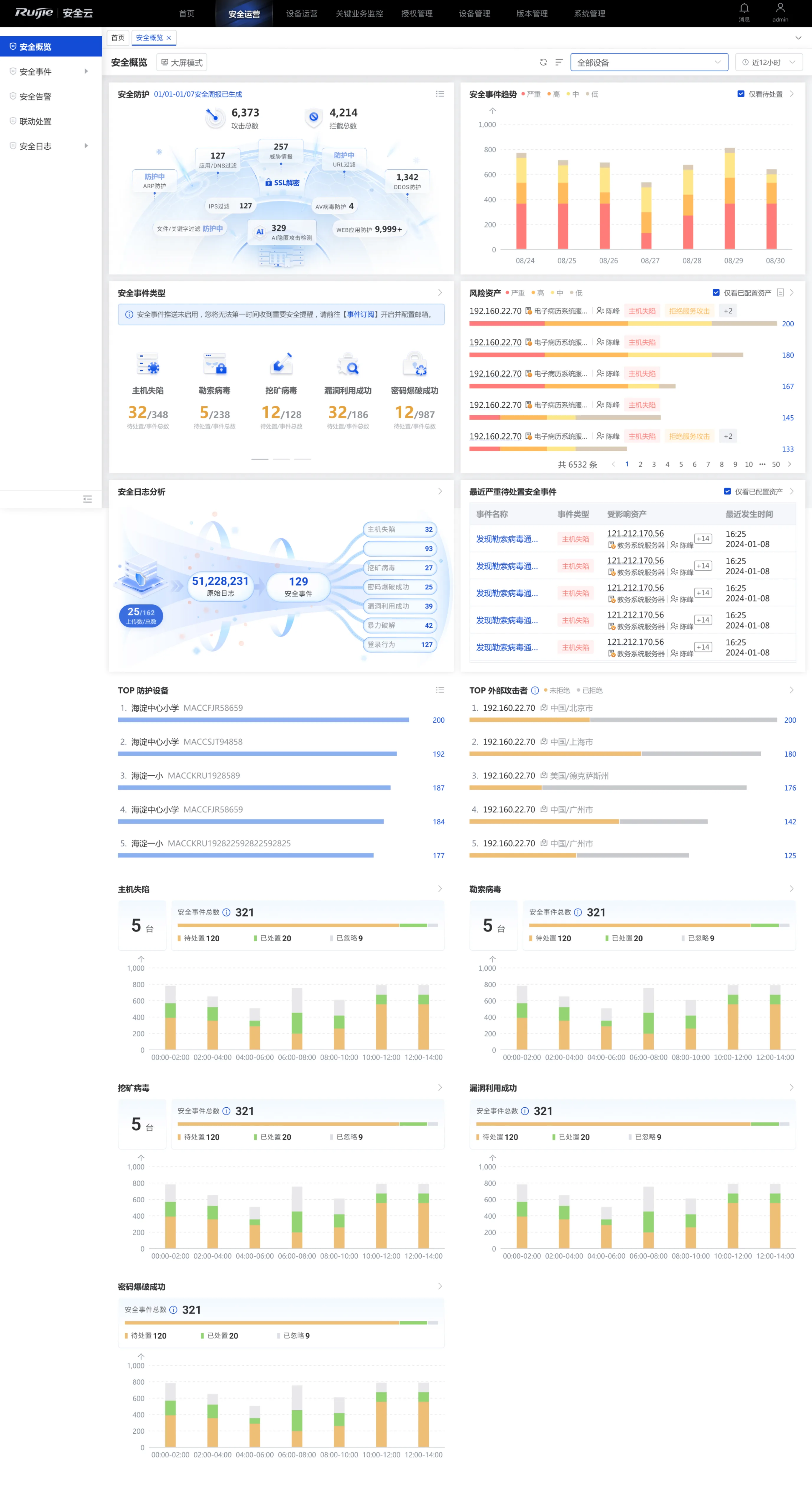Click device row 海淀中心小学 MACCSJT94858
This screenshot has height=1495, width=812.
[281, 747]
